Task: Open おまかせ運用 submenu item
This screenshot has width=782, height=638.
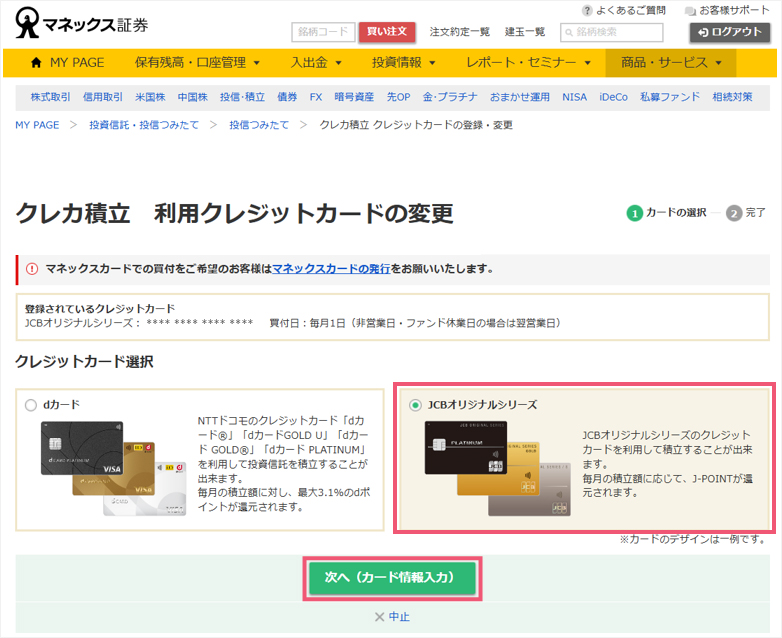Action: click(520, 97)
